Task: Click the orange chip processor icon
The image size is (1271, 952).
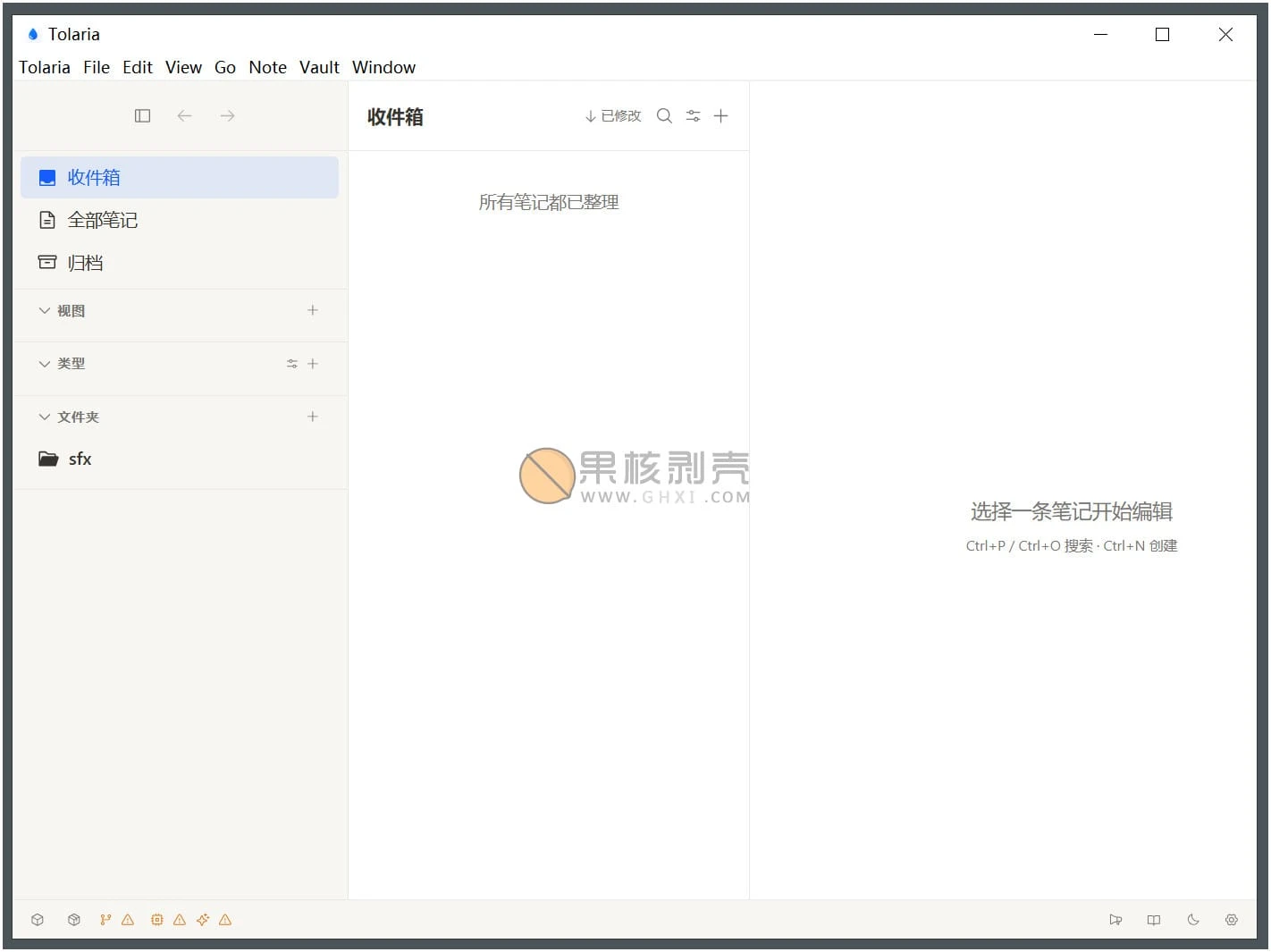Action: point(157,920)
